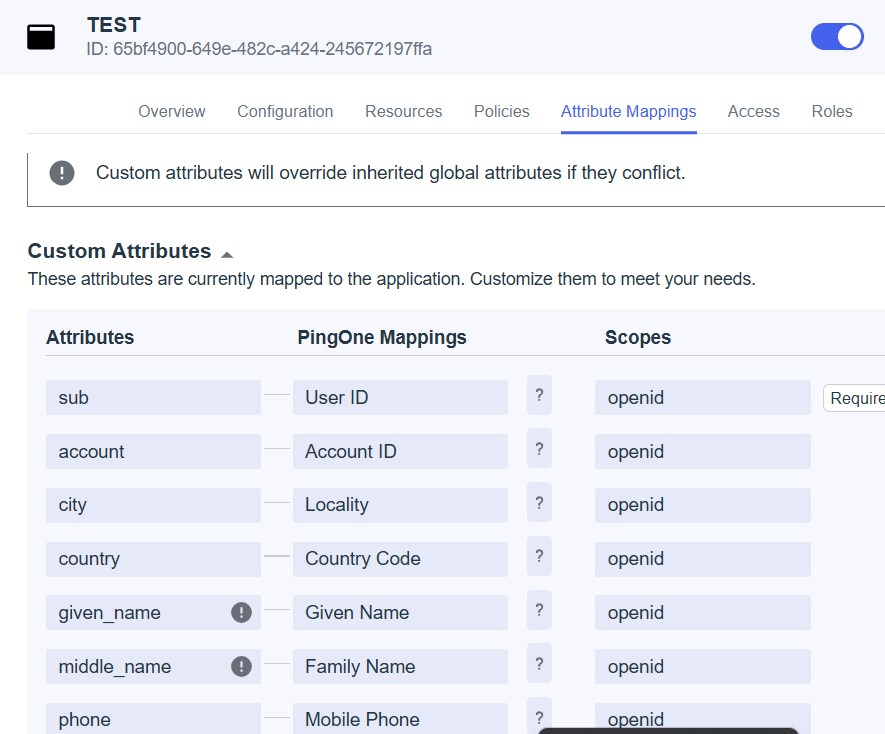This screenshot has width=885, height=734.
Task: Click the help icon beside Account ID
Action: pos(539,450)
